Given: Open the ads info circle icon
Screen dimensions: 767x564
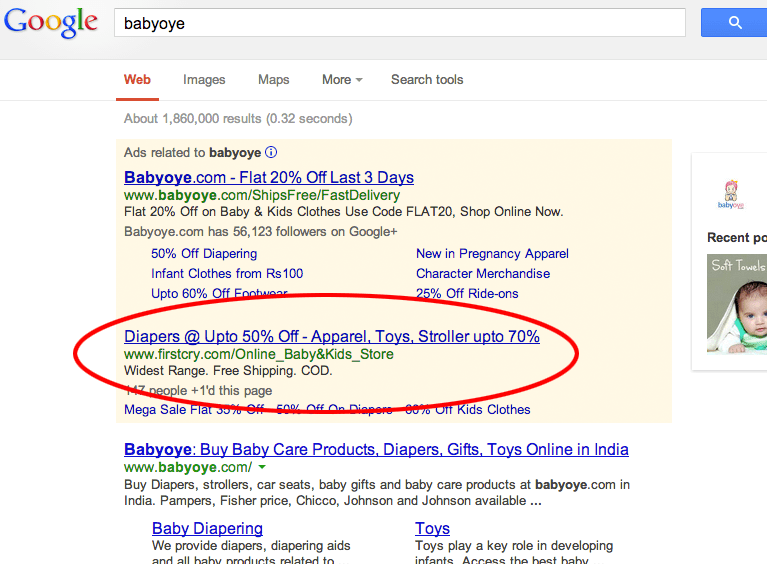Looking at the screenshot, I should [x=271, y=152].
